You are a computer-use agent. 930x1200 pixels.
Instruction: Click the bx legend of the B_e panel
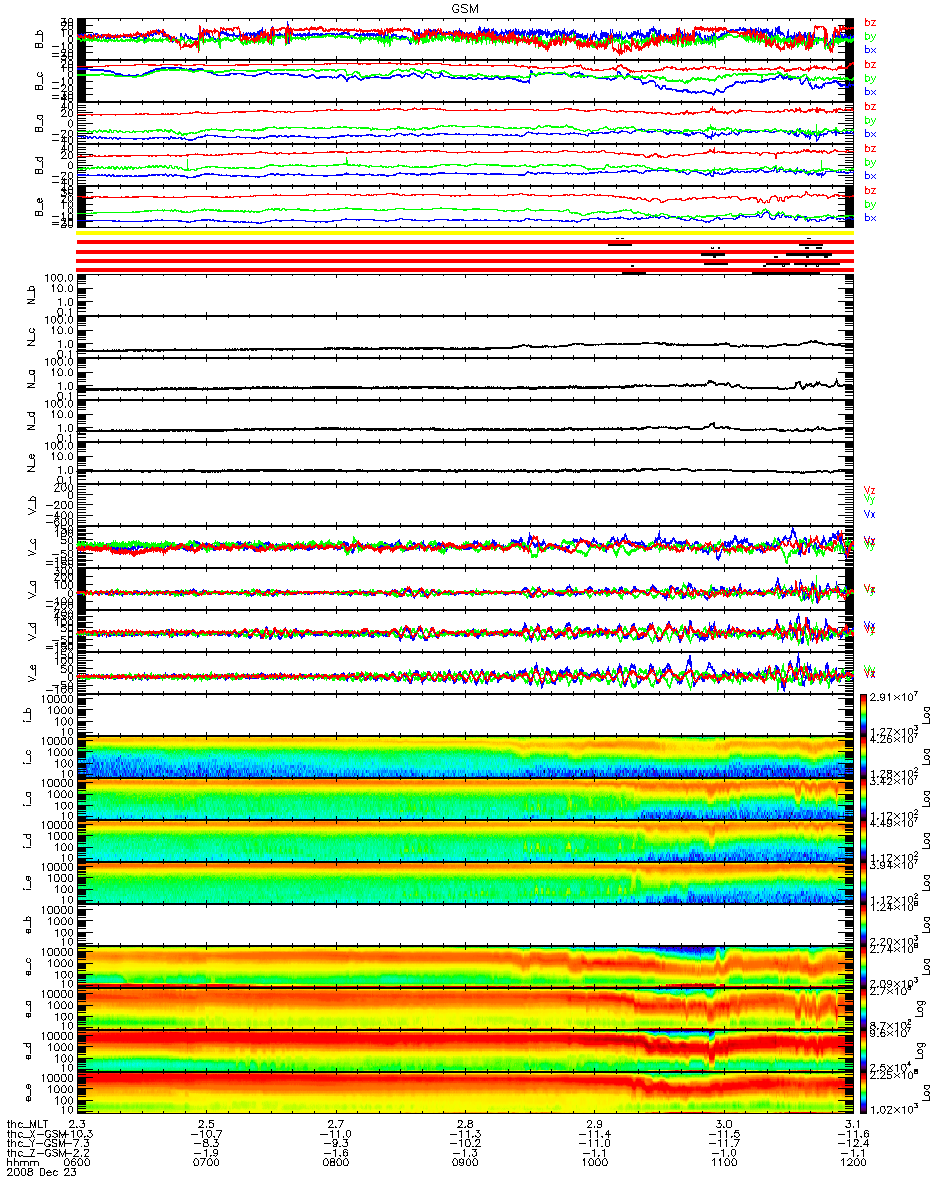(x=870, y=217)
